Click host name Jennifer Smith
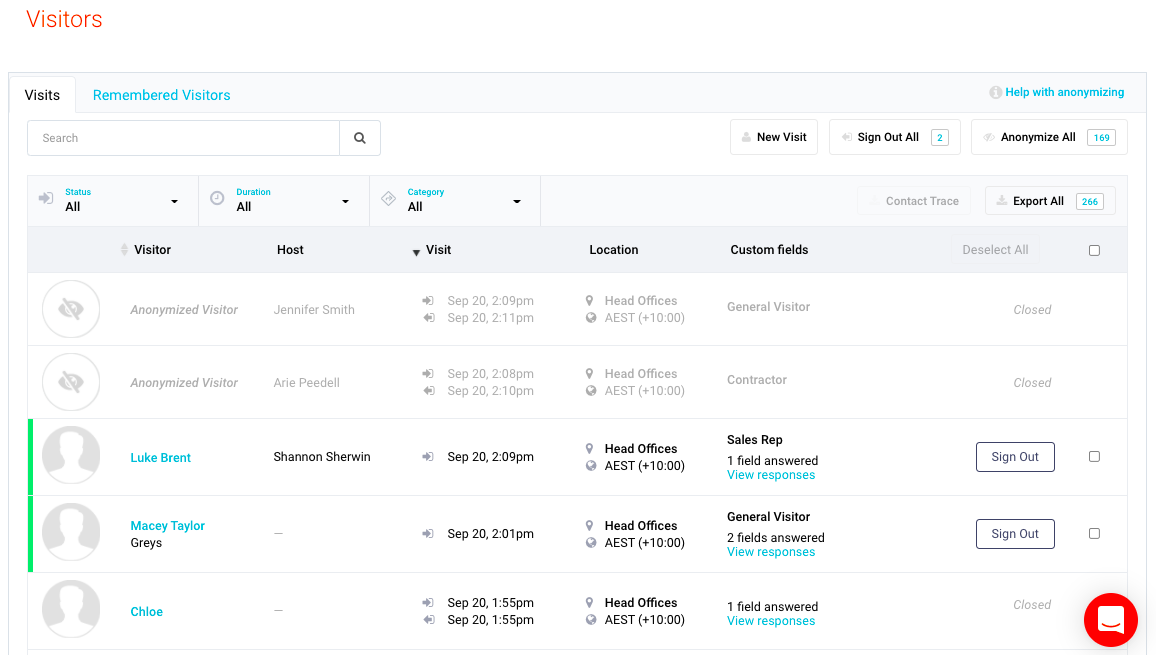This screenshot has width=1156, height=655. click(x=314, y=310)
